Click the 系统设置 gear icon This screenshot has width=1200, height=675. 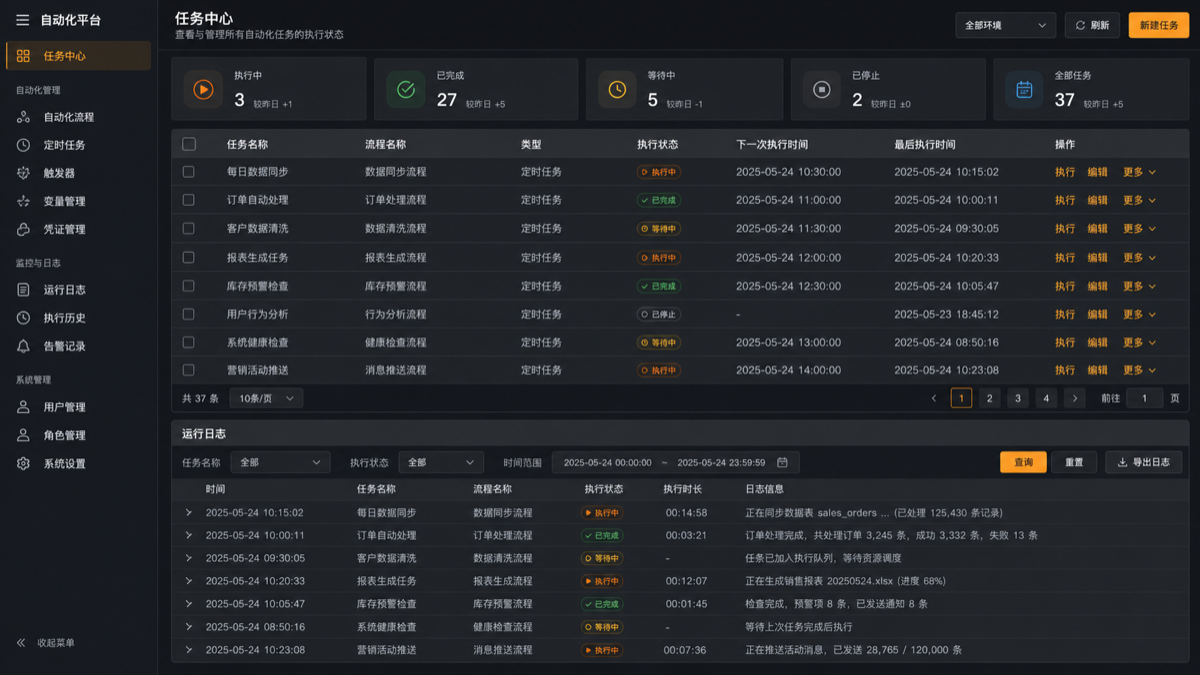23,464
